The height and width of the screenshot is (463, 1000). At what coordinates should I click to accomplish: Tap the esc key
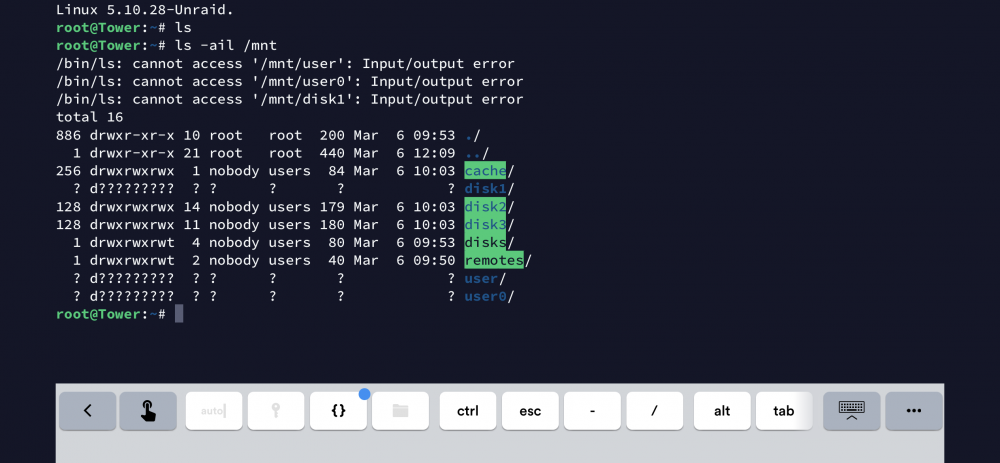coord(530,411)
